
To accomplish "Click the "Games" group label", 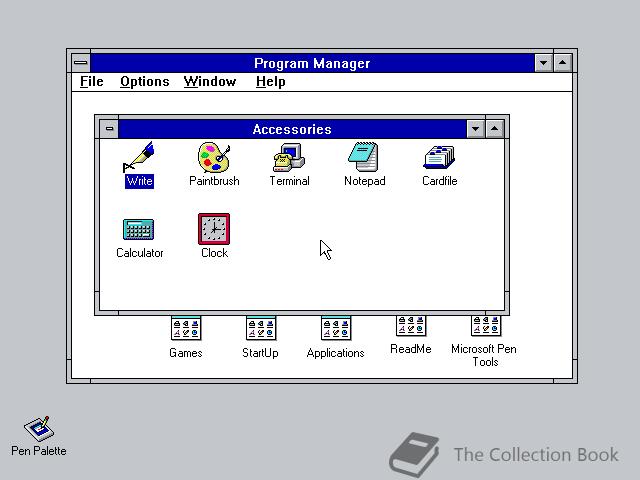I will pos(186,353).
